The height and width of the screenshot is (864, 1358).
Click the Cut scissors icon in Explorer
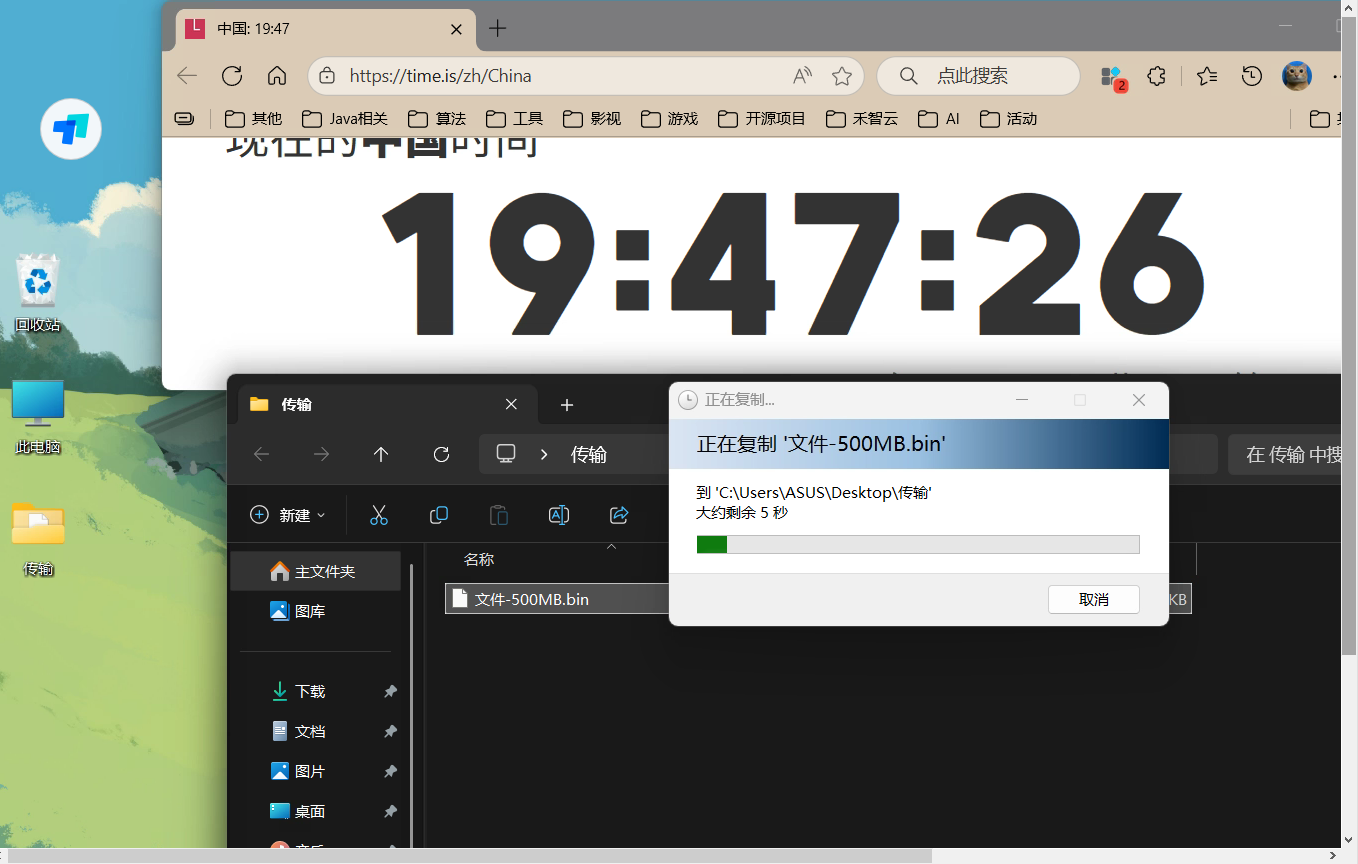pos(379,515)
